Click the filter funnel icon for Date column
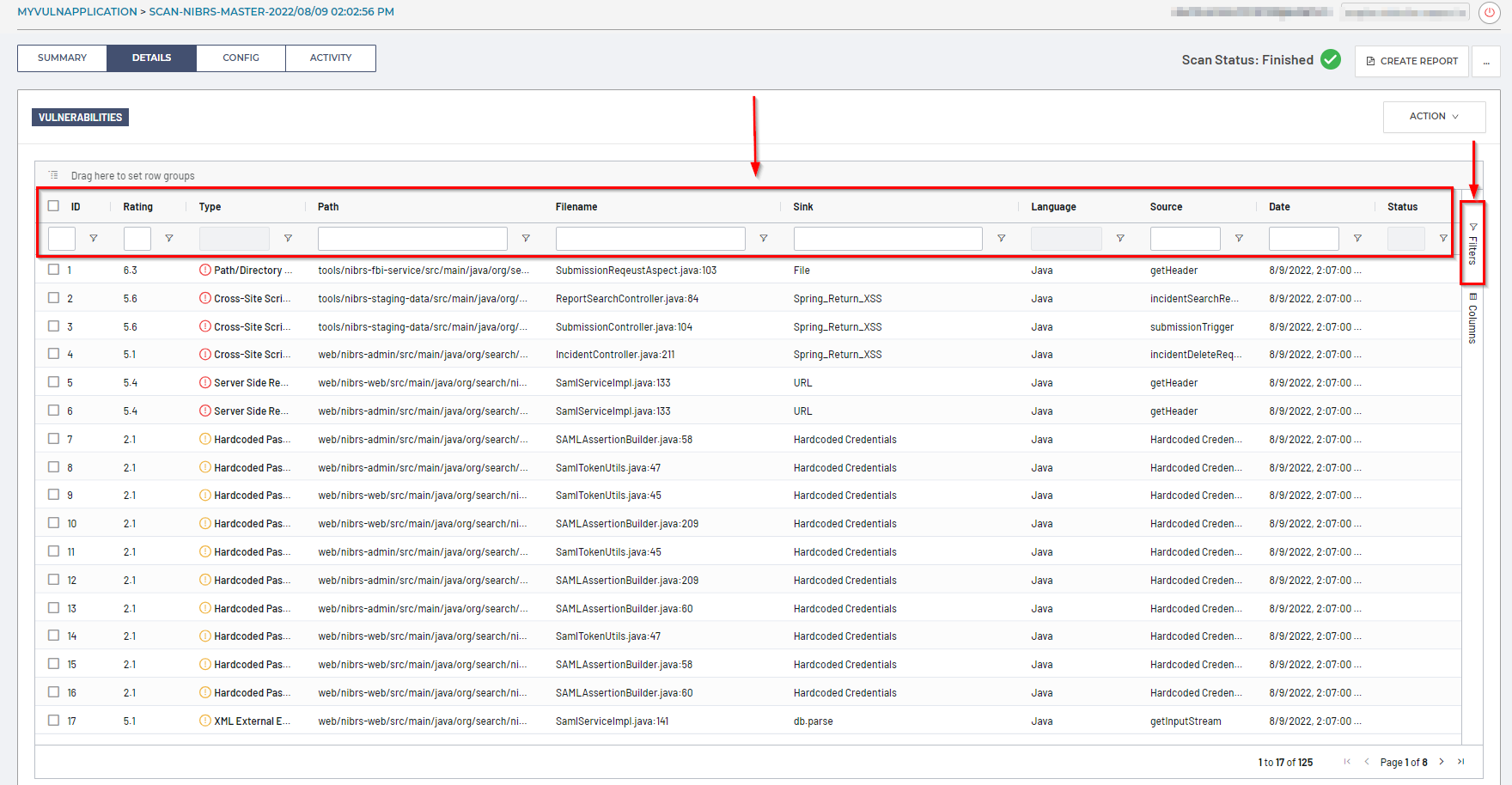1512x785 pixels. 1357,239
